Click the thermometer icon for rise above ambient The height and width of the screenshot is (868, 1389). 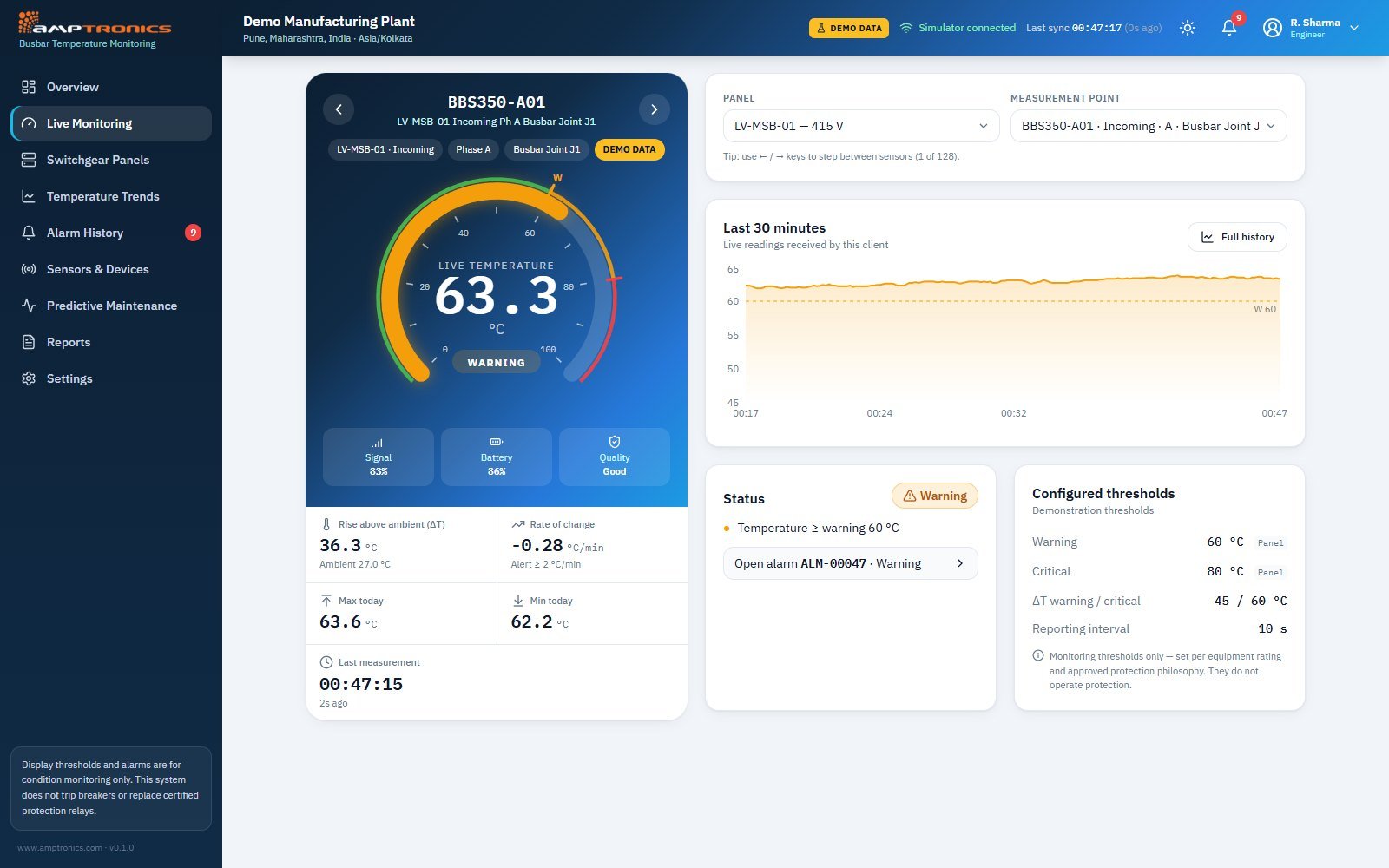coord(326,524)
